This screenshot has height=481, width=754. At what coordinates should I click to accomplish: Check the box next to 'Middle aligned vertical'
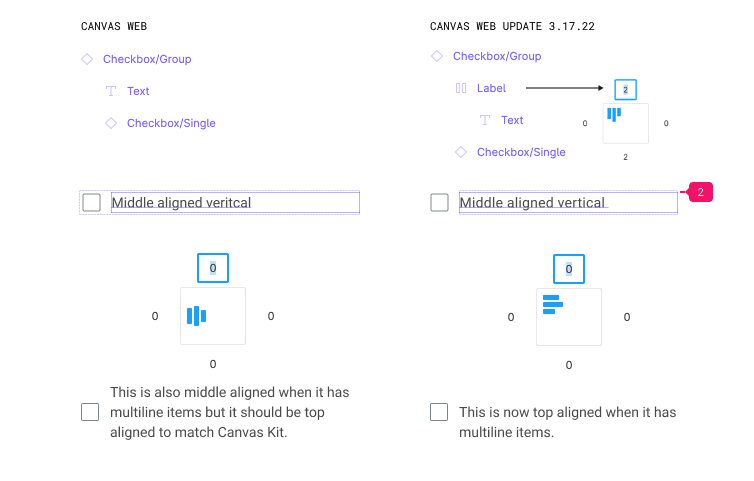click(x=439, y=203)
